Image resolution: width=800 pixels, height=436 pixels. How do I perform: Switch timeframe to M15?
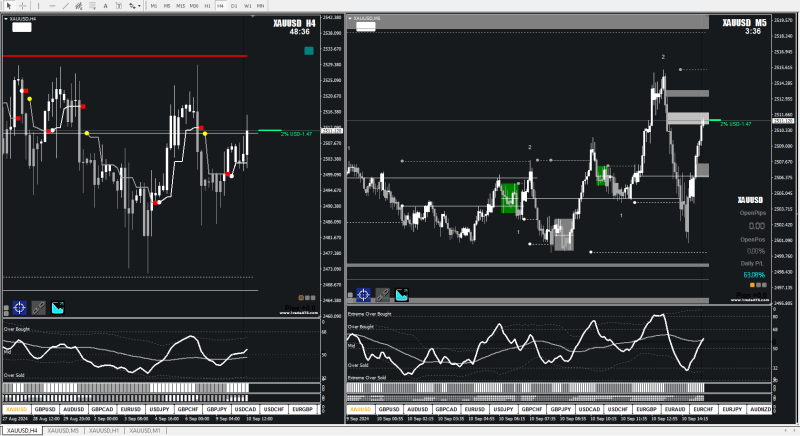coord(180,6)
